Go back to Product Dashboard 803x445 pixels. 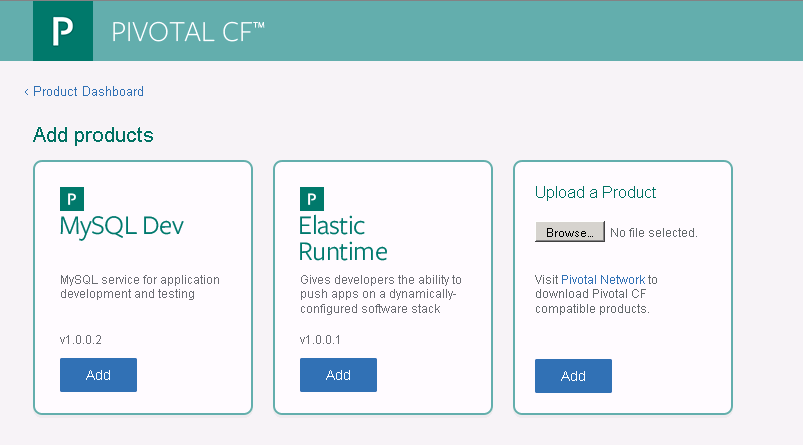coord(88,92)
